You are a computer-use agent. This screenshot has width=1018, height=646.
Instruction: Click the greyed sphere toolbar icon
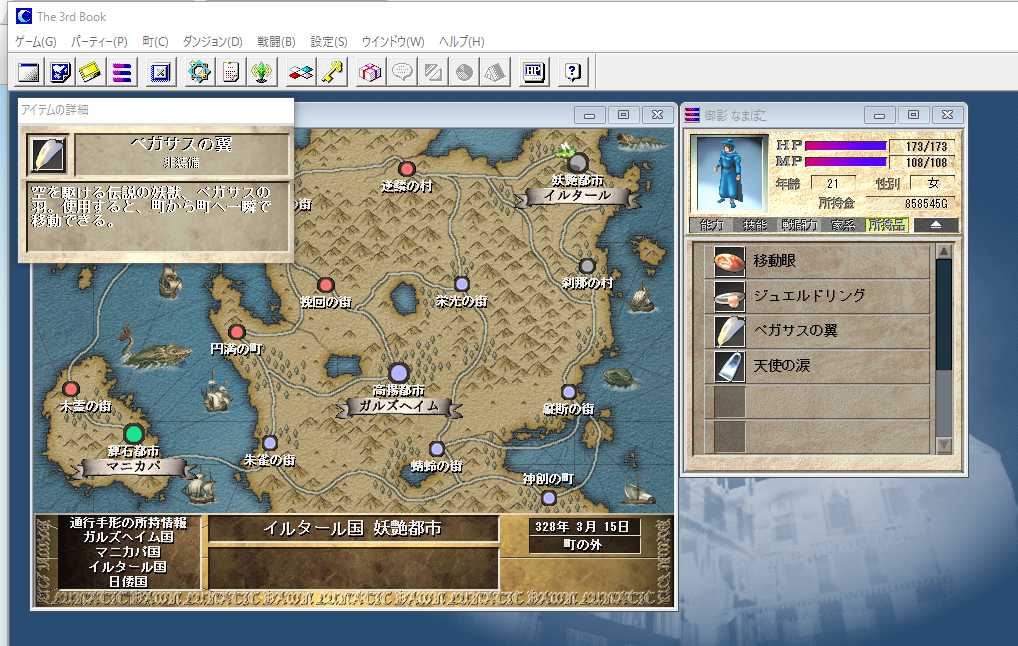pos(464,72)
